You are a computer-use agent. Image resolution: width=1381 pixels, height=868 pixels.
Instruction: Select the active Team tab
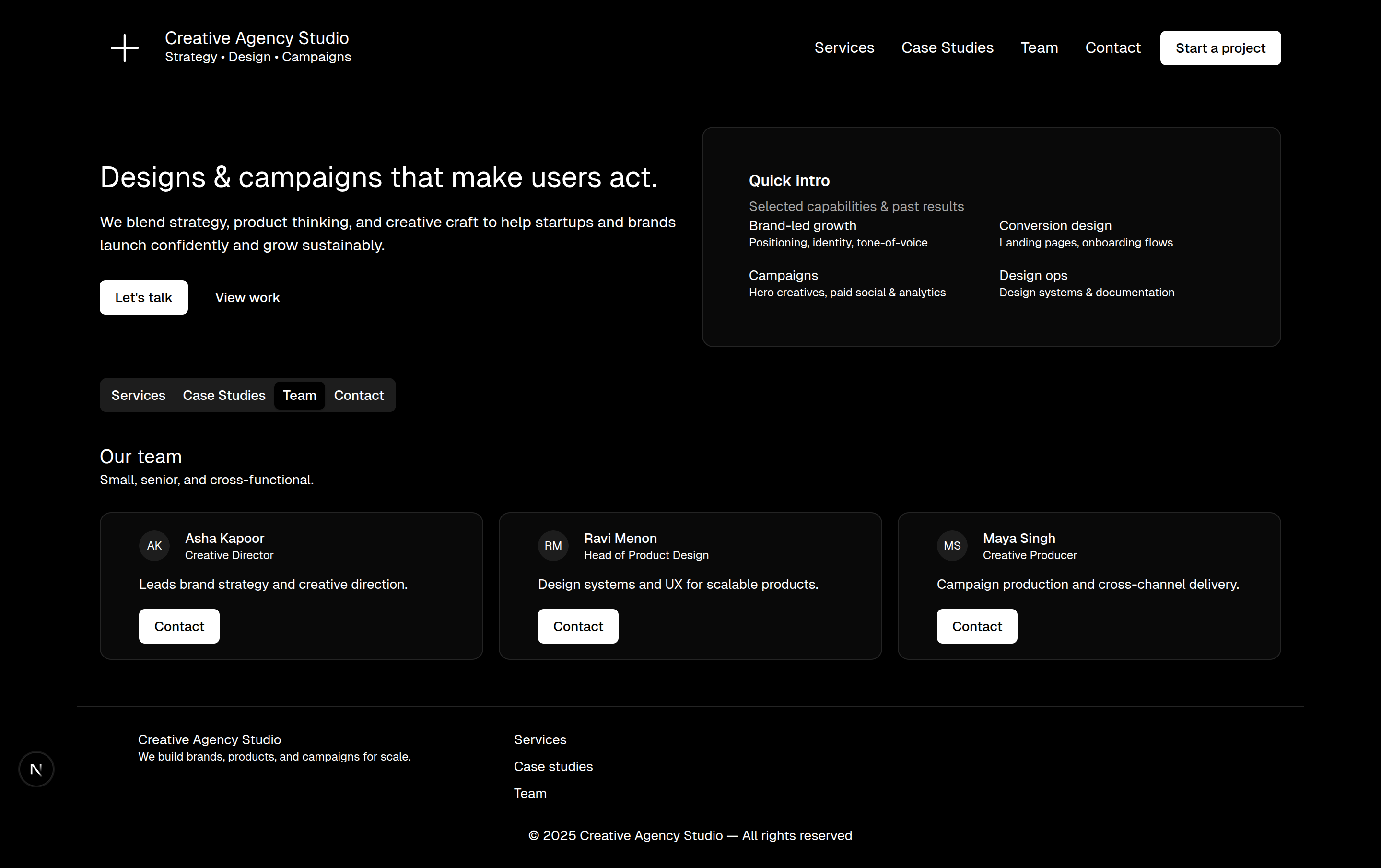point(299,395)
